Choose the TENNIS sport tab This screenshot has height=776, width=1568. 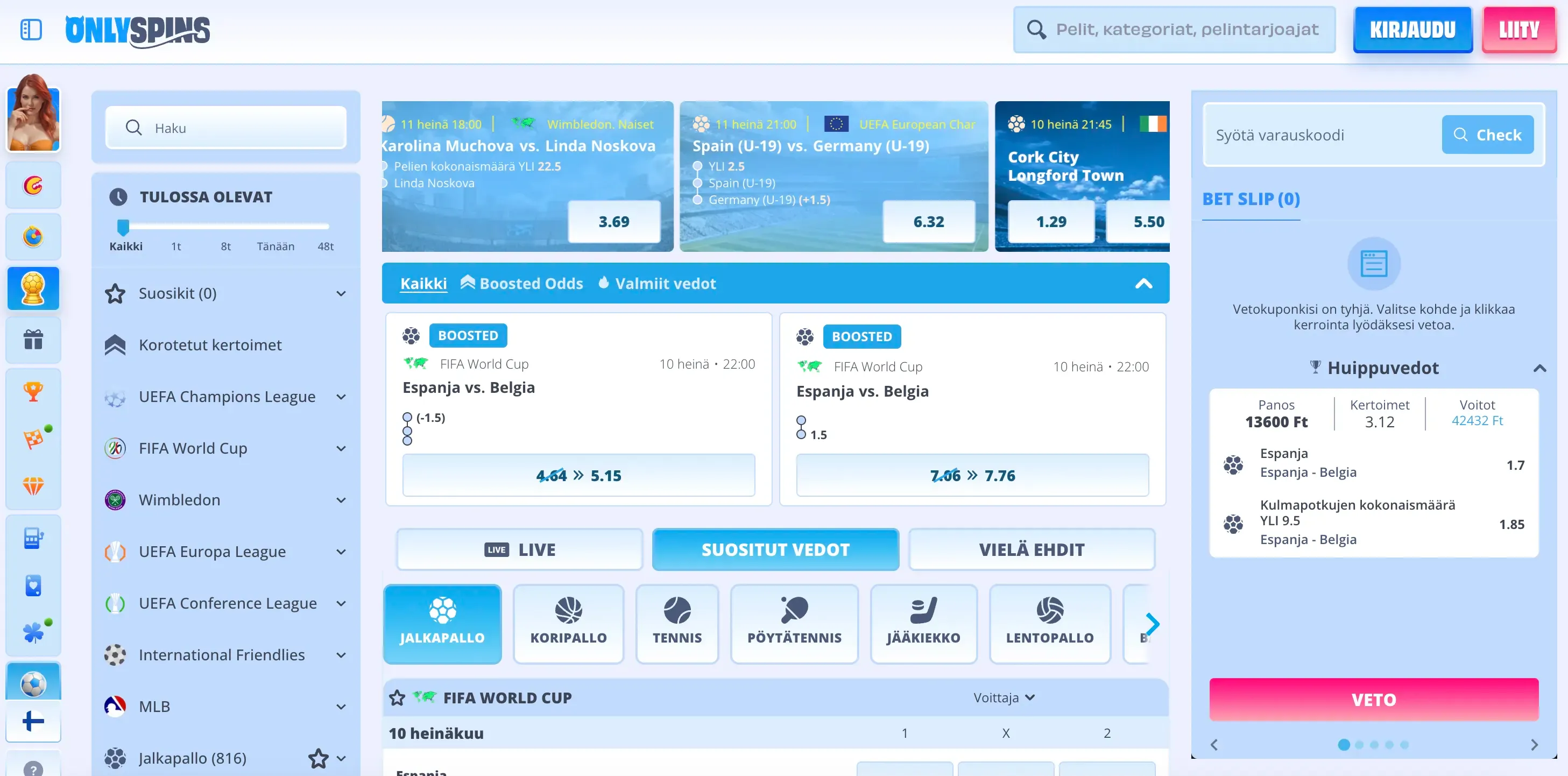677,624
